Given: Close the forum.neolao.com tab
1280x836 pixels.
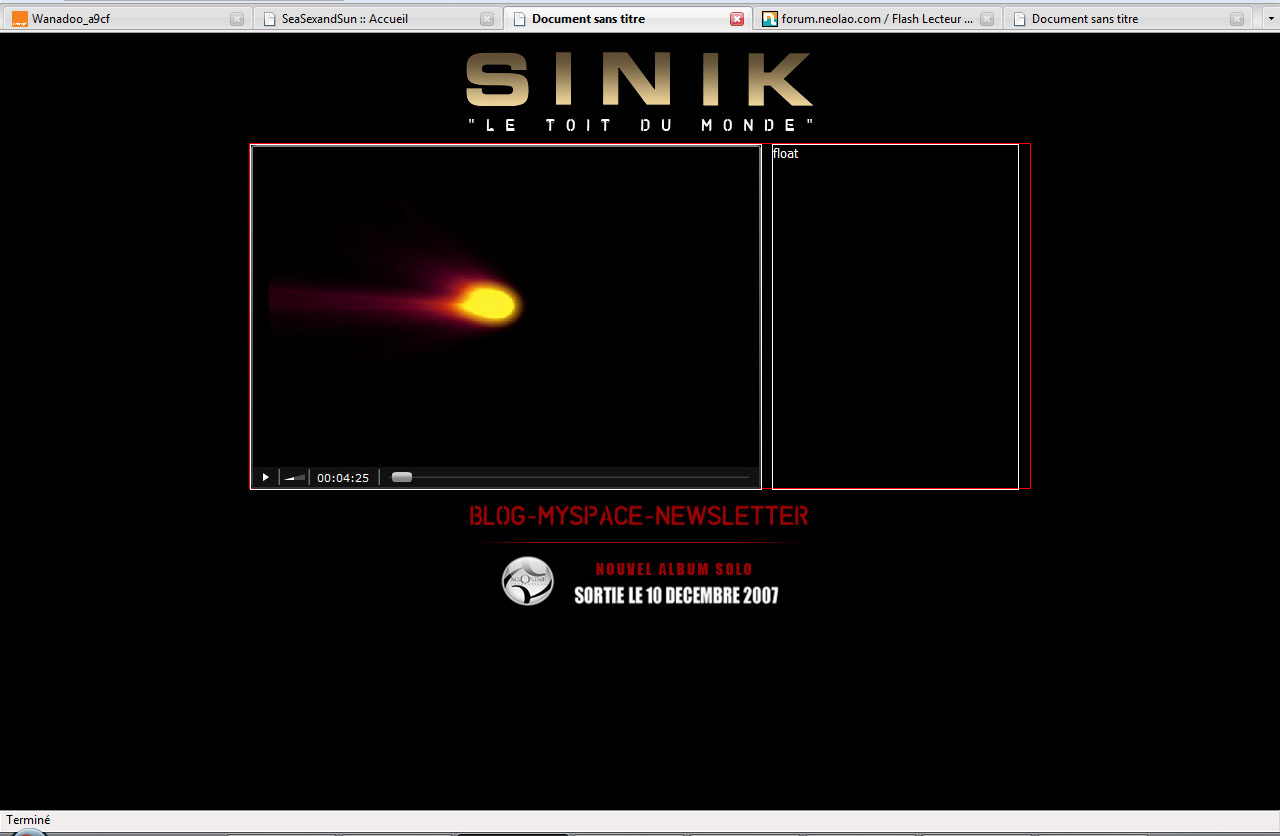Looking at the screenshot, I should pos(987,19).
